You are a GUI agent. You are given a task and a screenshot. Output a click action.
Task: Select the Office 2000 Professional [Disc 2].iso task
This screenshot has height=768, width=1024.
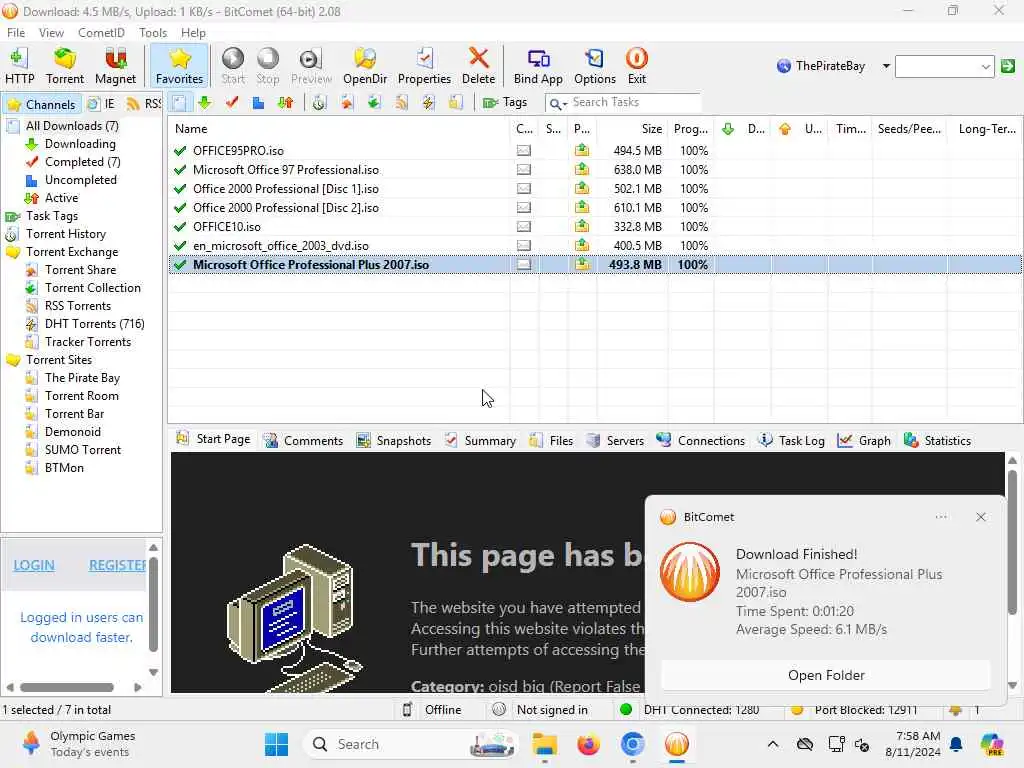click(x=595, y=208)
